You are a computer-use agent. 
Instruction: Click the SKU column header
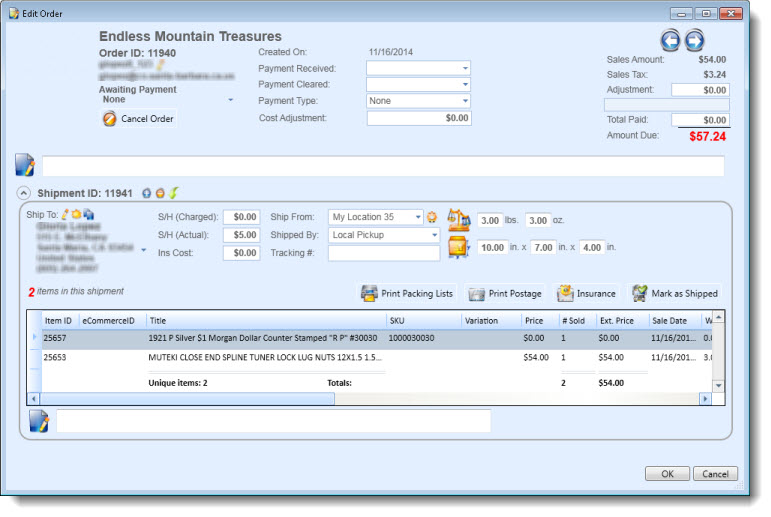coord(424,321)
